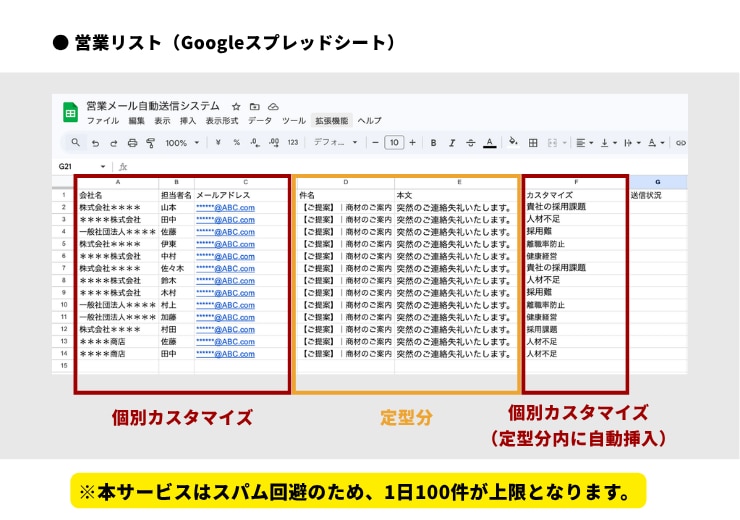
Task: Print the spreadsheet
Action: [132, 143]
